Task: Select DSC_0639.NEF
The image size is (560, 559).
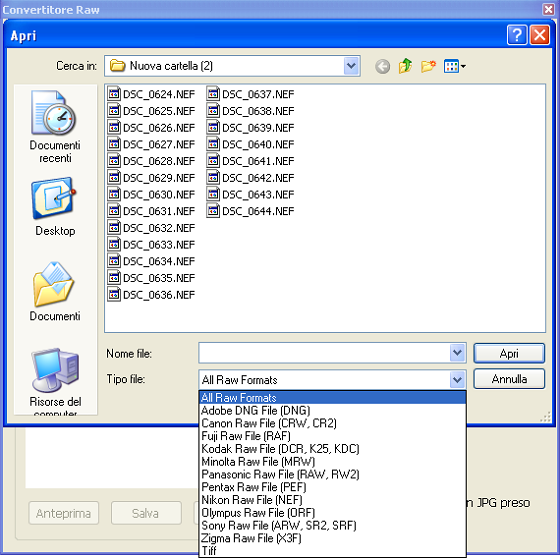Action: pos(250,128)
